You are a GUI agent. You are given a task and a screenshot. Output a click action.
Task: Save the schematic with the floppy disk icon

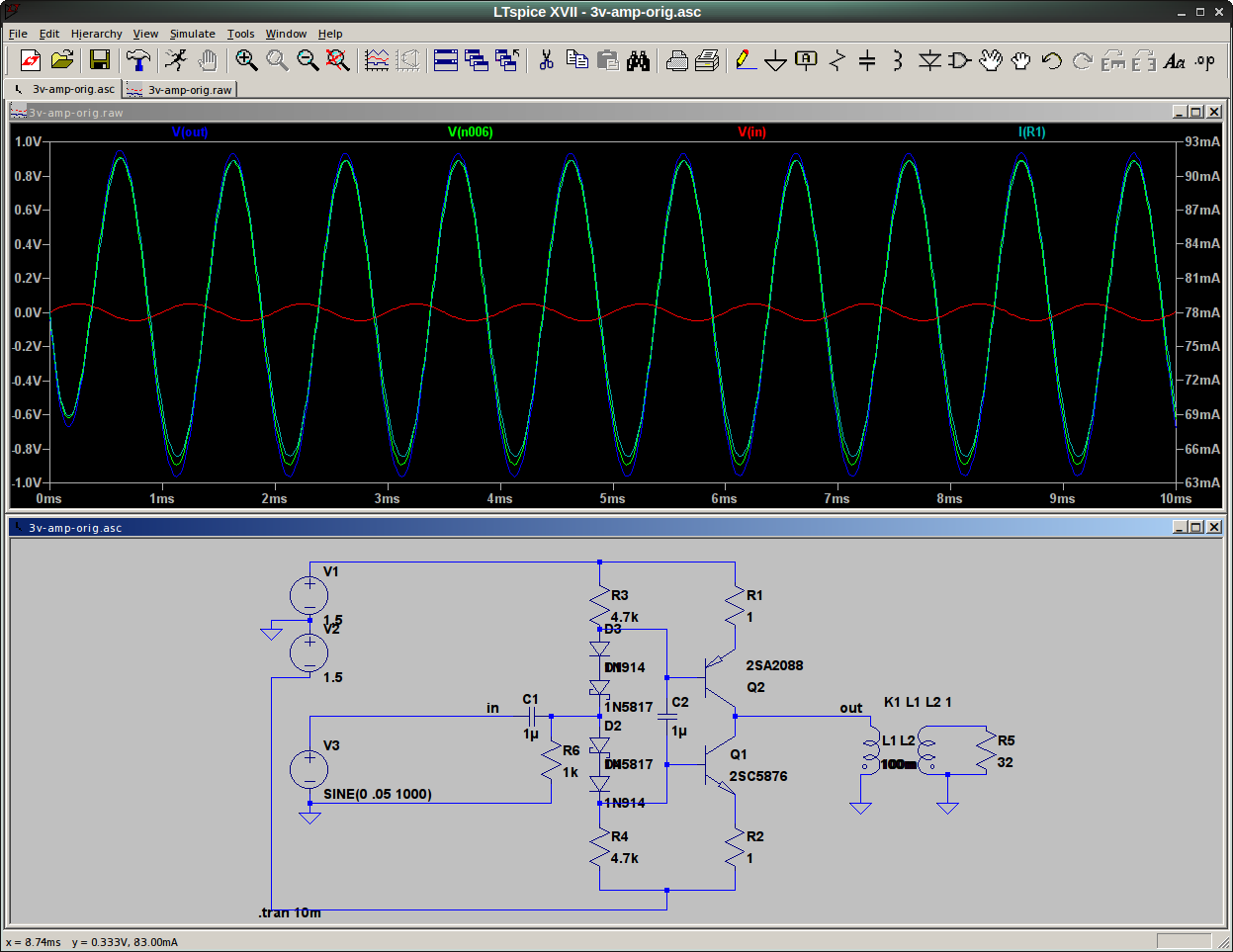click(99, 60)
